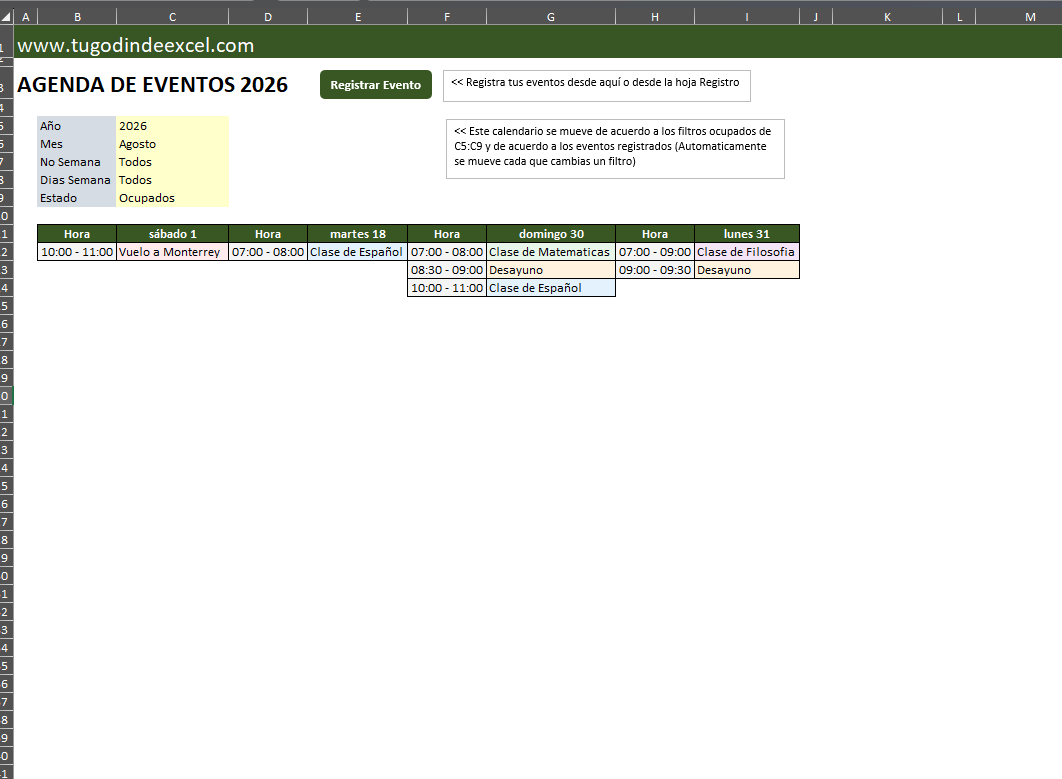1062x779 pixels.
Task: Select the martes 18 header cell
Action: point(358,234)
